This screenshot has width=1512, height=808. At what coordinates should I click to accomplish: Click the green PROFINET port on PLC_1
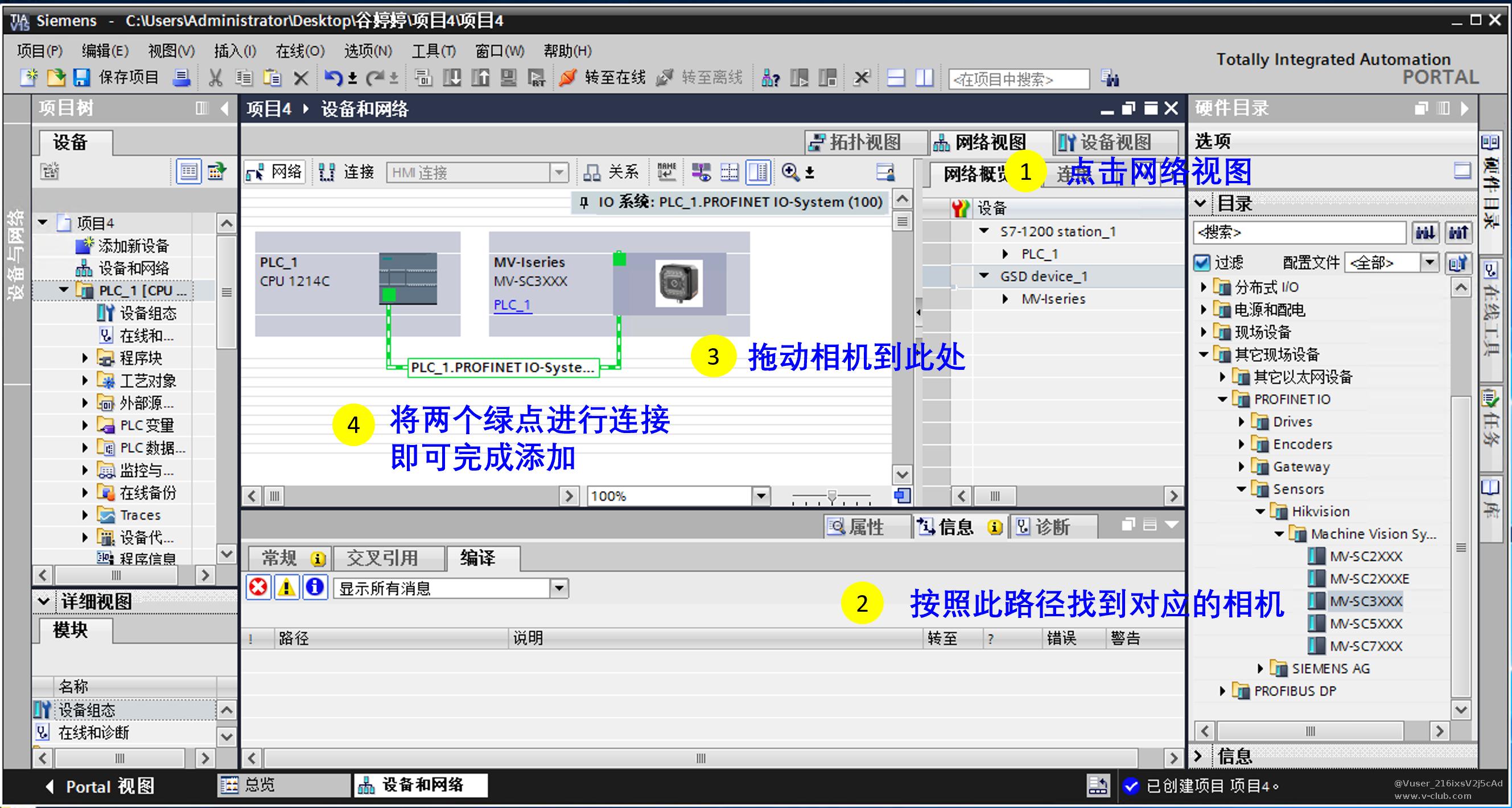coord(389,295)
